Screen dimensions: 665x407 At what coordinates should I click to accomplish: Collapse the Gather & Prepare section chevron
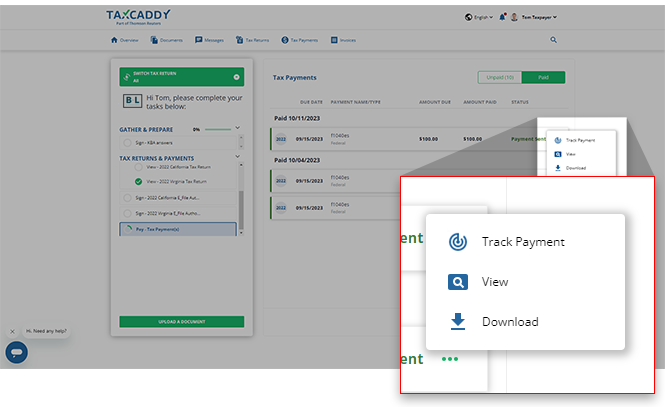238,128
